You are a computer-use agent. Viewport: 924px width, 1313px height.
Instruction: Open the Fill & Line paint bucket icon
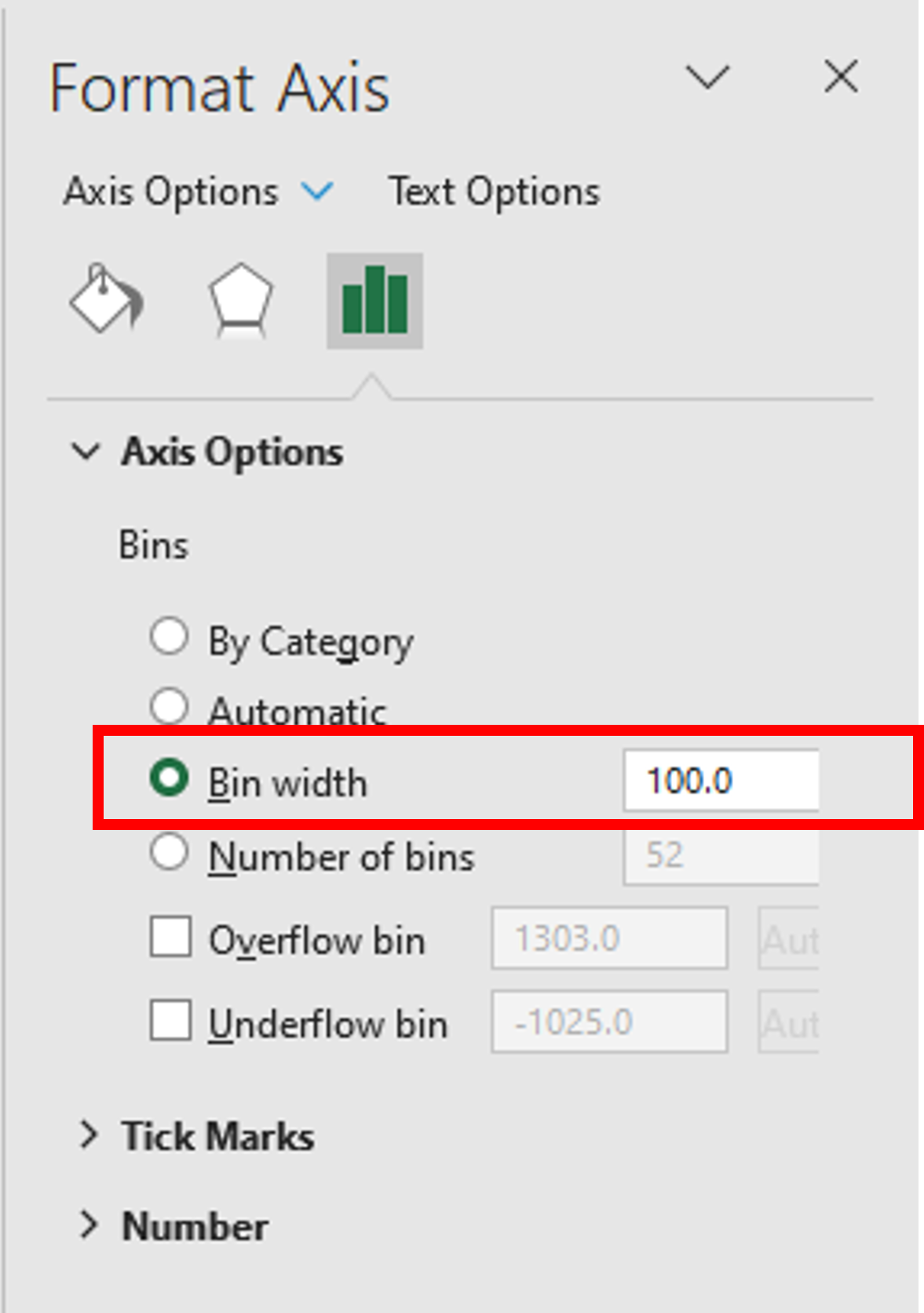(107, 299)
